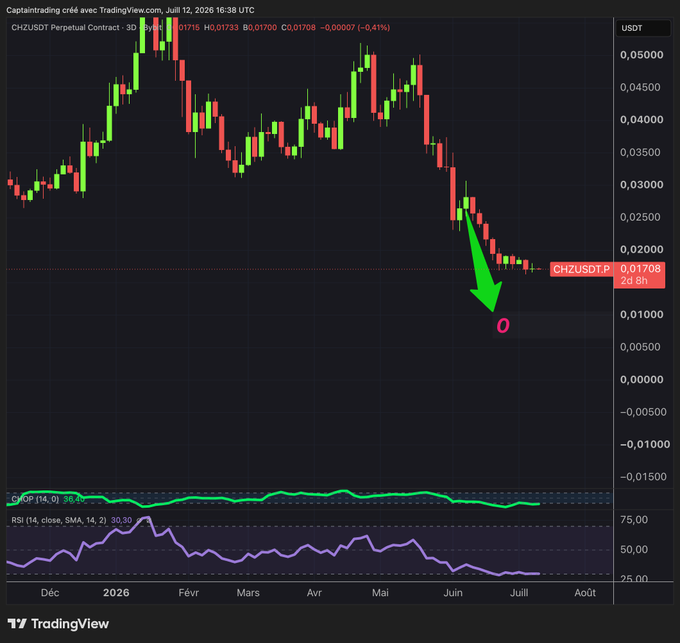Screen dimensions: 680x643
Task: Click the 2026 year label on time axis
Action: 116,593
